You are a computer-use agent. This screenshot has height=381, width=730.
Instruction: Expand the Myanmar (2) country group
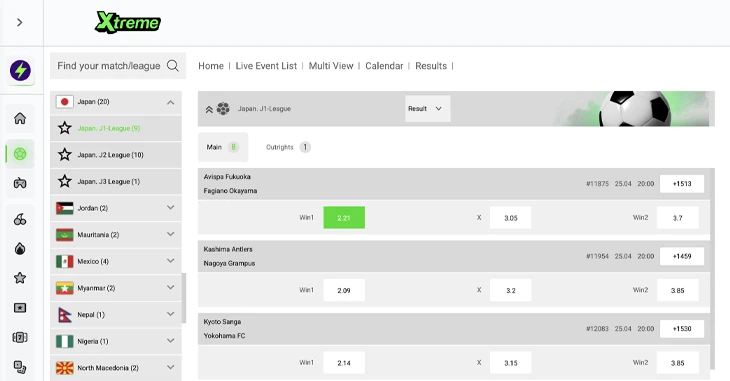116,288
